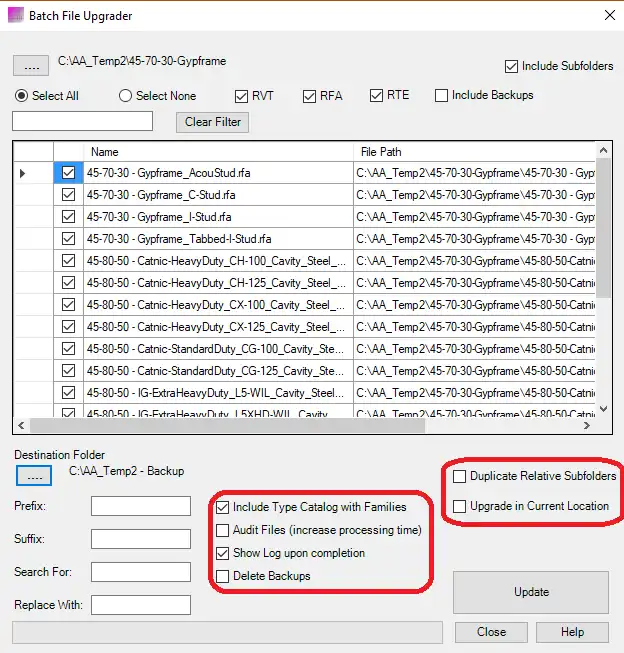Click the source folder browse button

click(30, 66)
